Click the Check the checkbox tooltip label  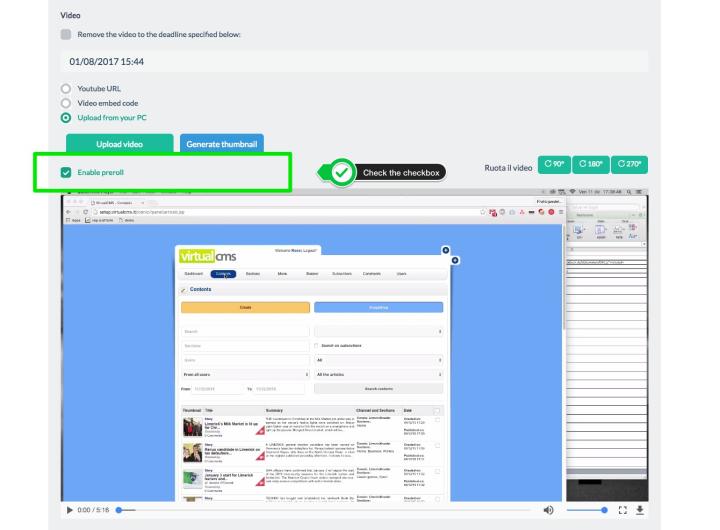click(x=401, y=173)
